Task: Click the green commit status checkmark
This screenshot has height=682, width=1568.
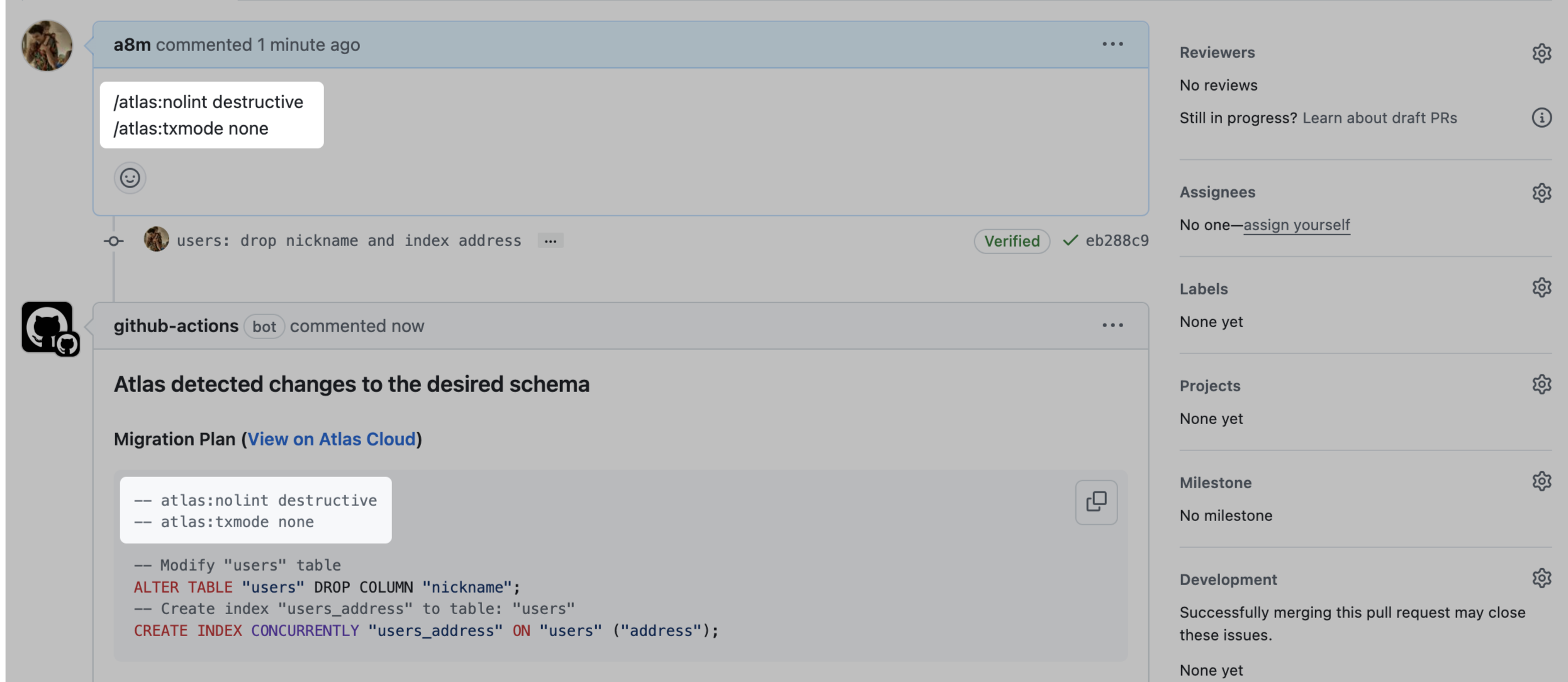Action: pyautogui.click(x=1070, y=240)
